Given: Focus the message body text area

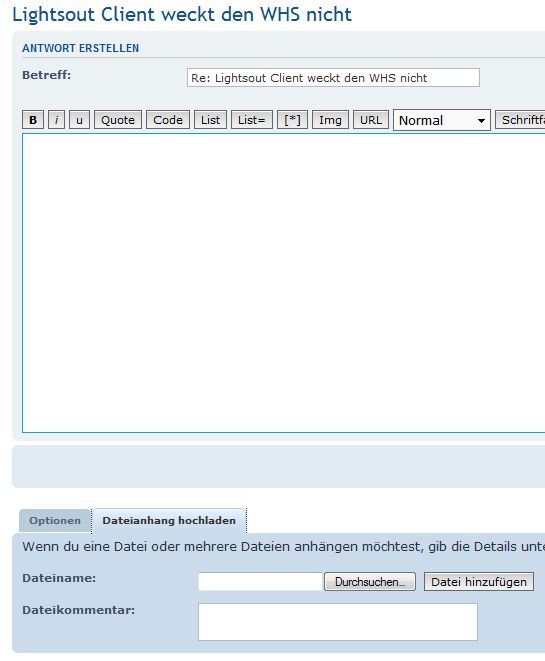Looking at the screenshot, I should click(x=283, y=283).
